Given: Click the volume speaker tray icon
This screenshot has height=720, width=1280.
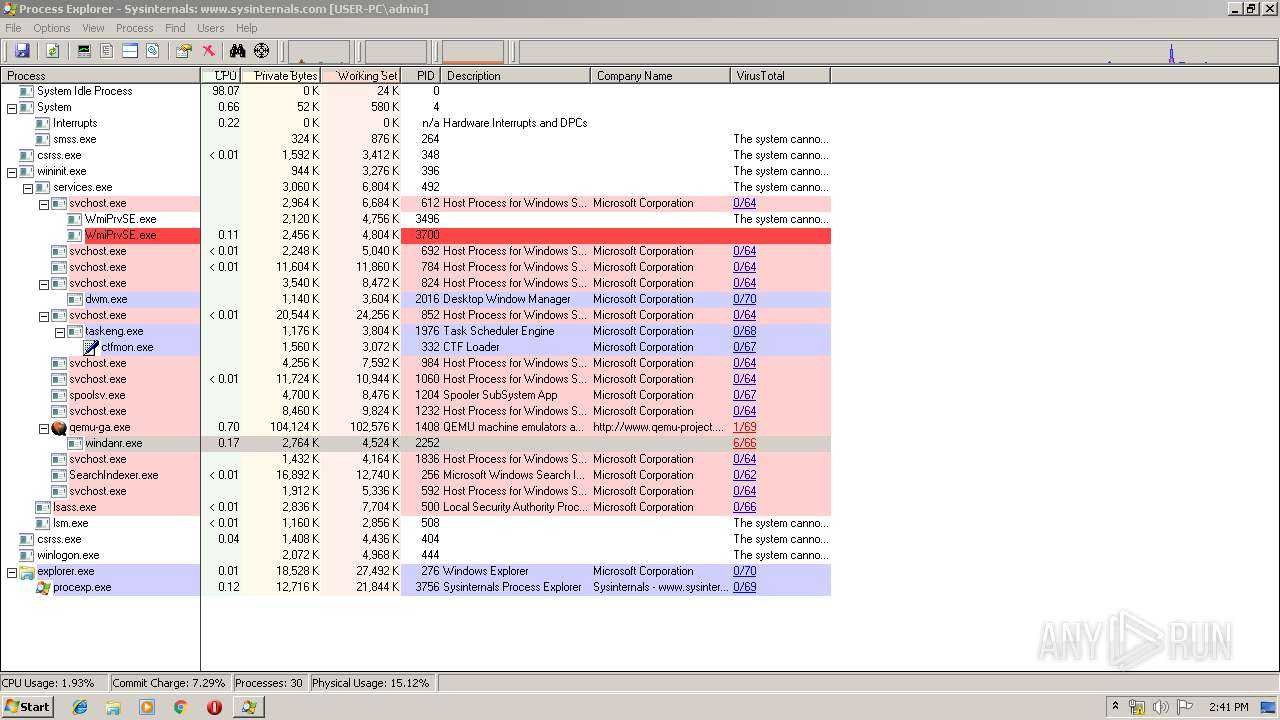Looking at the screenshot, I should (1160, 707).
